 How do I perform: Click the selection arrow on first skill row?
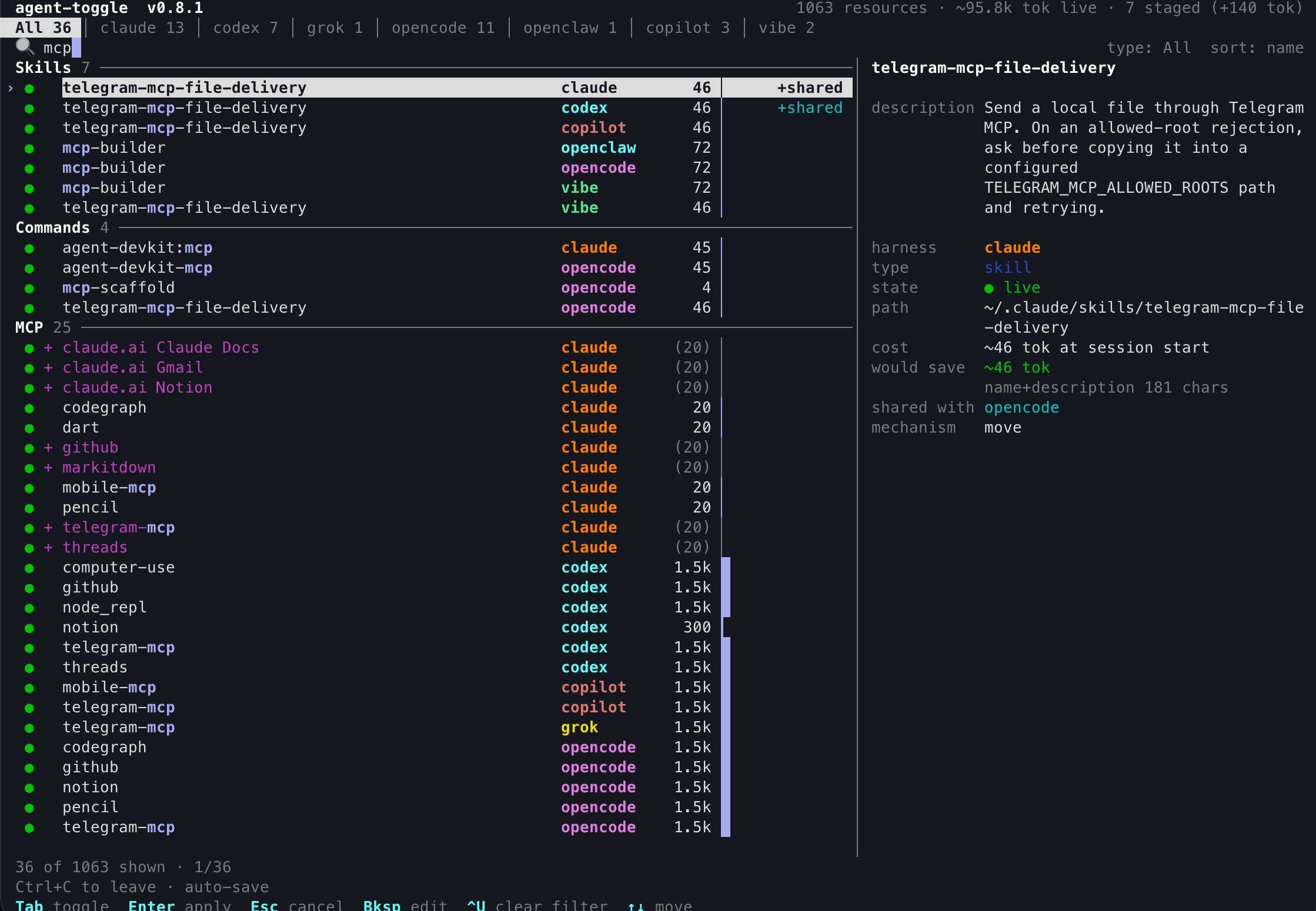(x=11, y=88)
